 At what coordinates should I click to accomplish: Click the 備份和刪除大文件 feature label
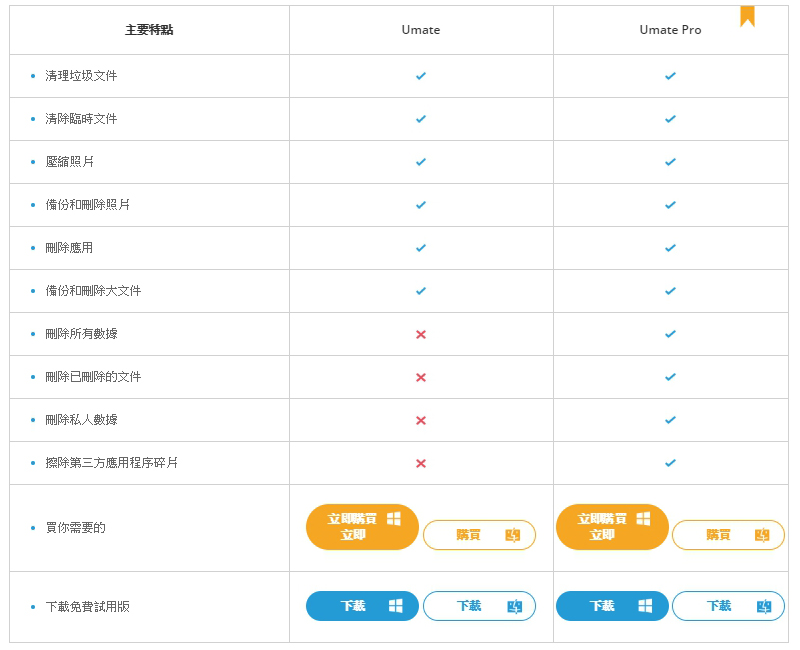(x=93, y=291)
